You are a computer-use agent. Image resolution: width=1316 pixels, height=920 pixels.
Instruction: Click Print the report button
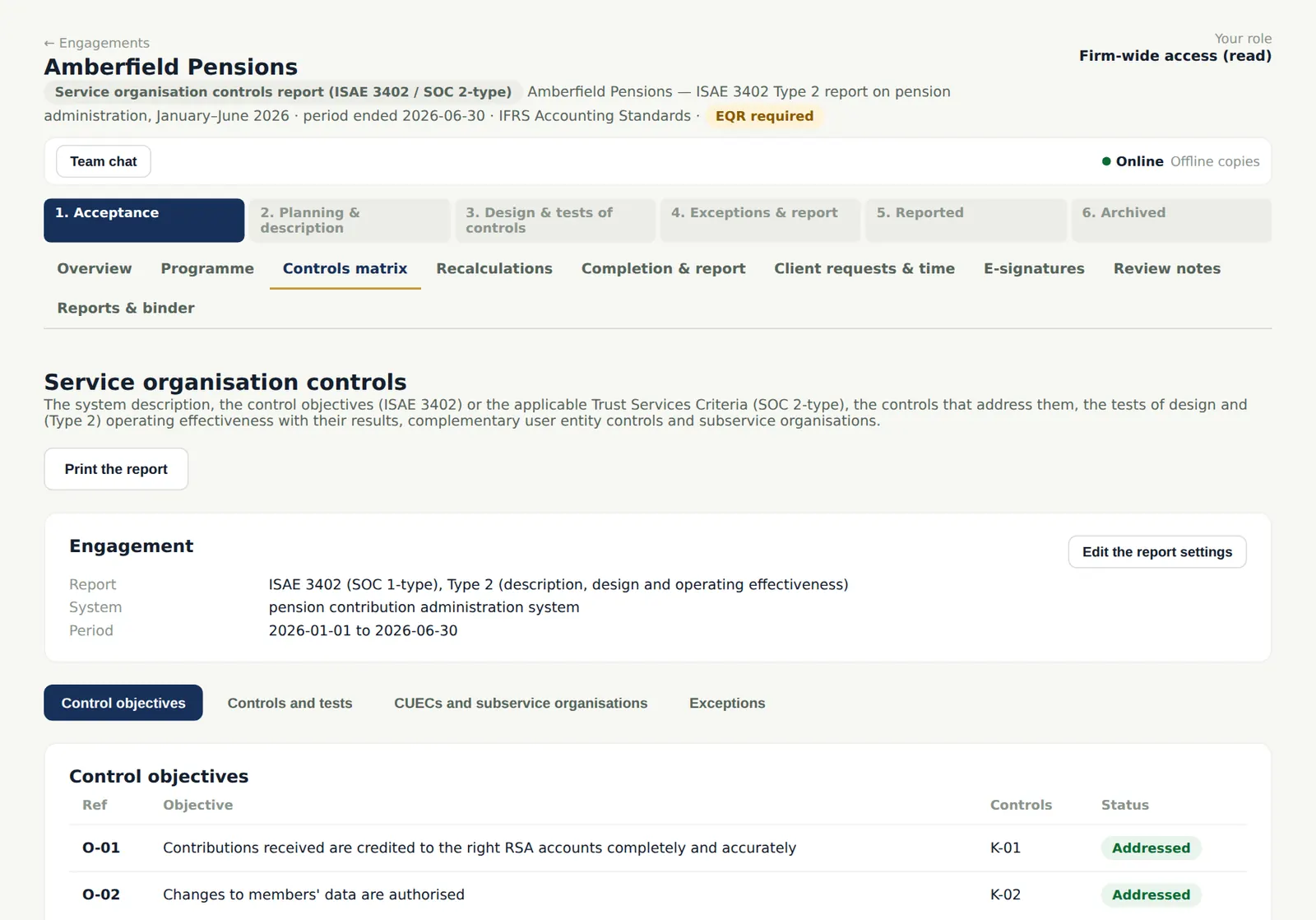click(116, 469)
